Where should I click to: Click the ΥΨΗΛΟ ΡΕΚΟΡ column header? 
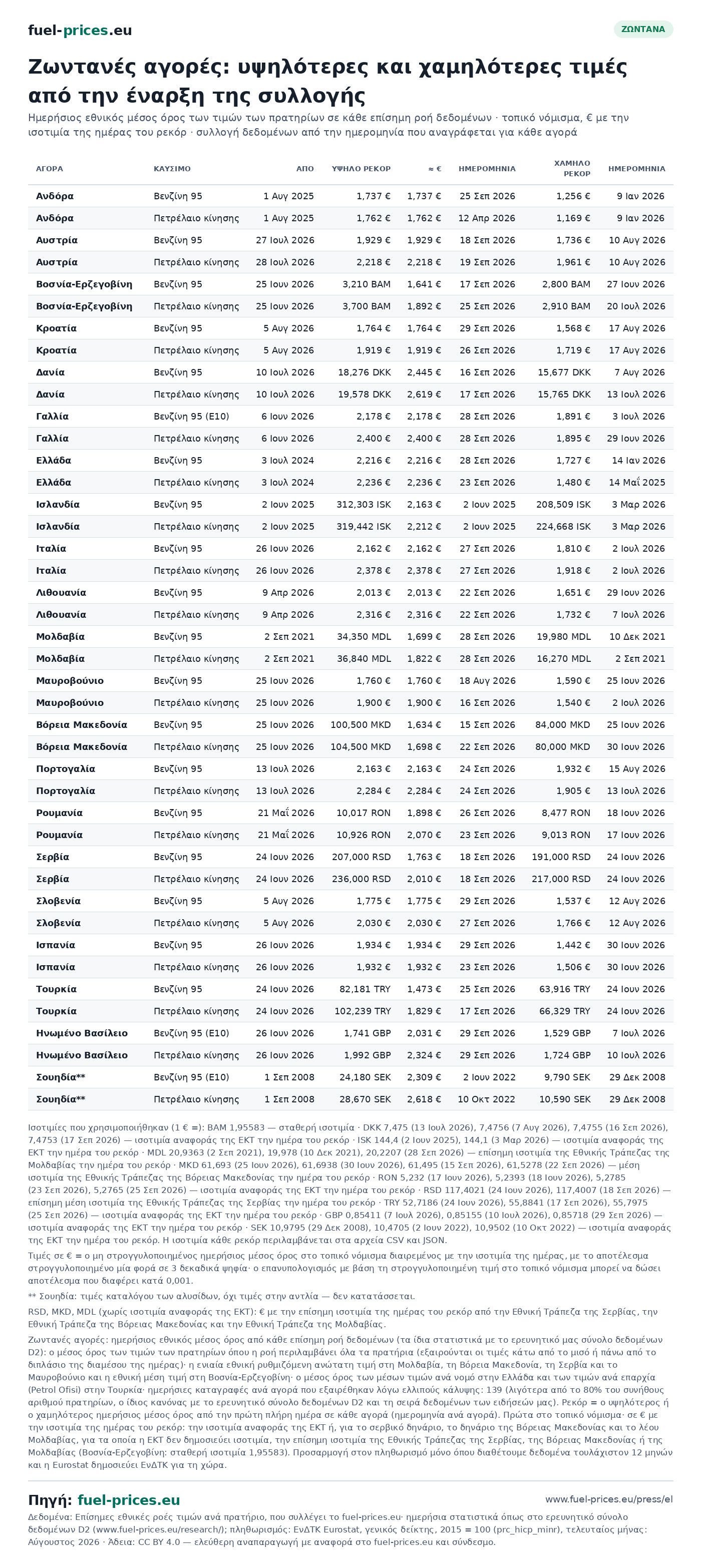(x=361, y=169)
